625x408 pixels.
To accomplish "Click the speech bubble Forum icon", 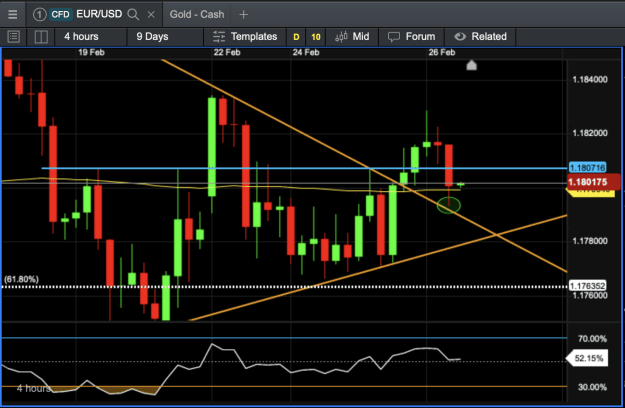I will (394, 37).
